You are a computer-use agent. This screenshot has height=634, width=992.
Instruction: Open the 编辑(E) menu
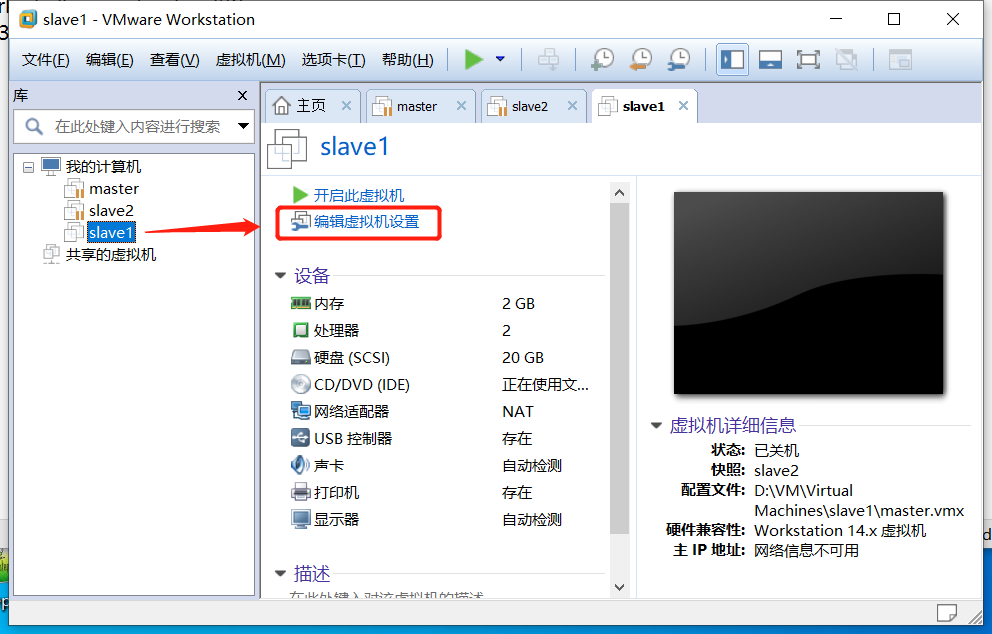[x=109, y=60]
